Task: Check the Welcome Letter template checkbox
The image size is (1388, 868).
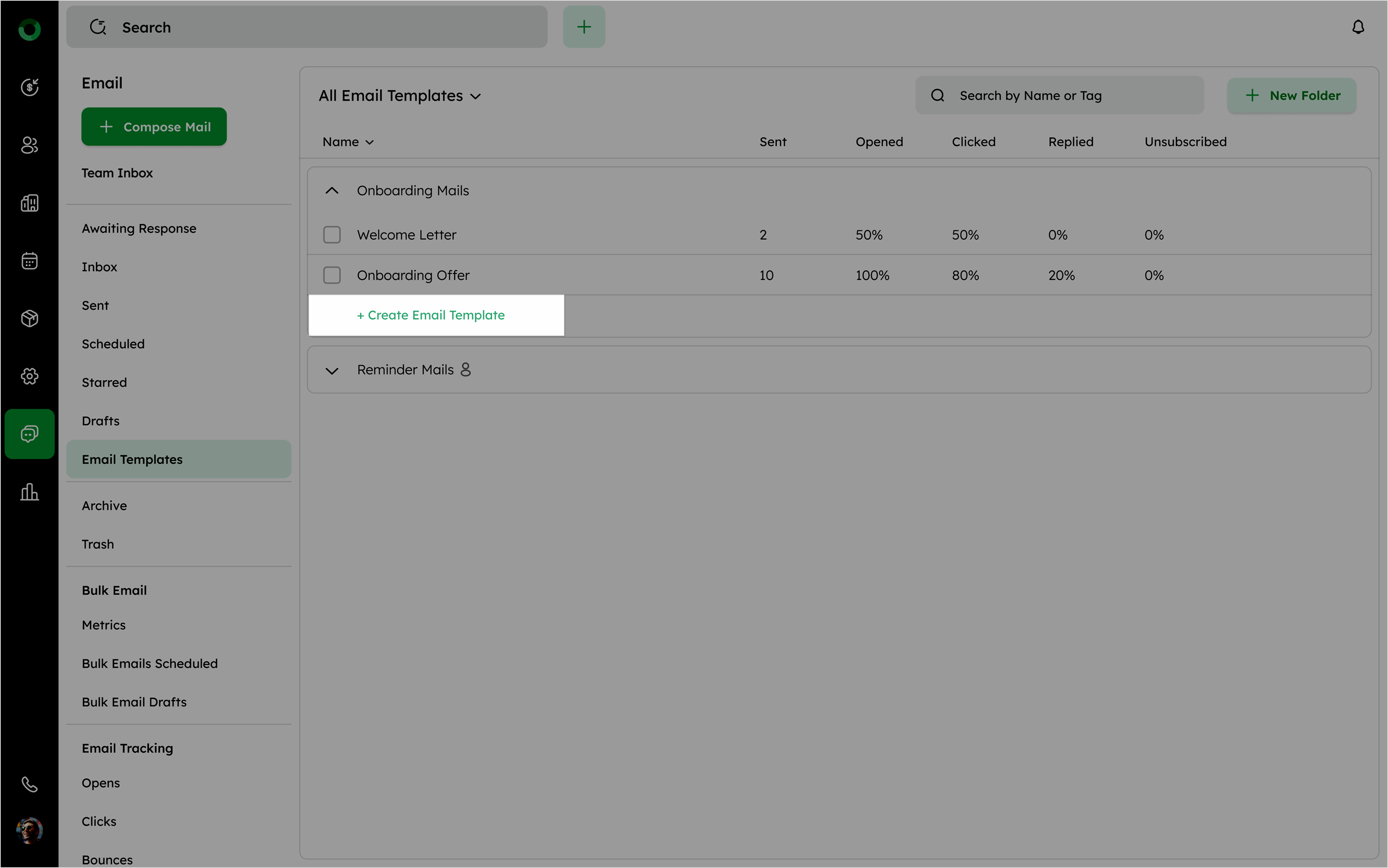Action: coord(332,235)
